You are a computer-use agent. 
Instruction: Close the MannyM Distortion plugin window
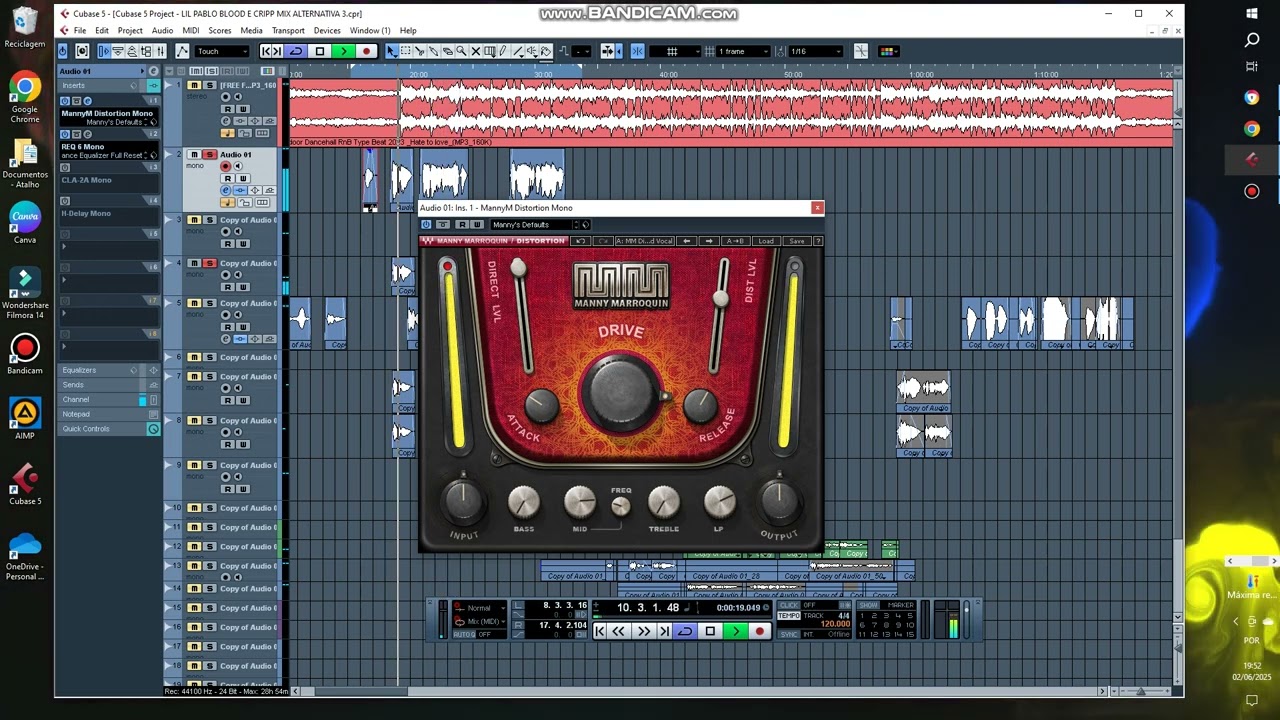(817, 208)
